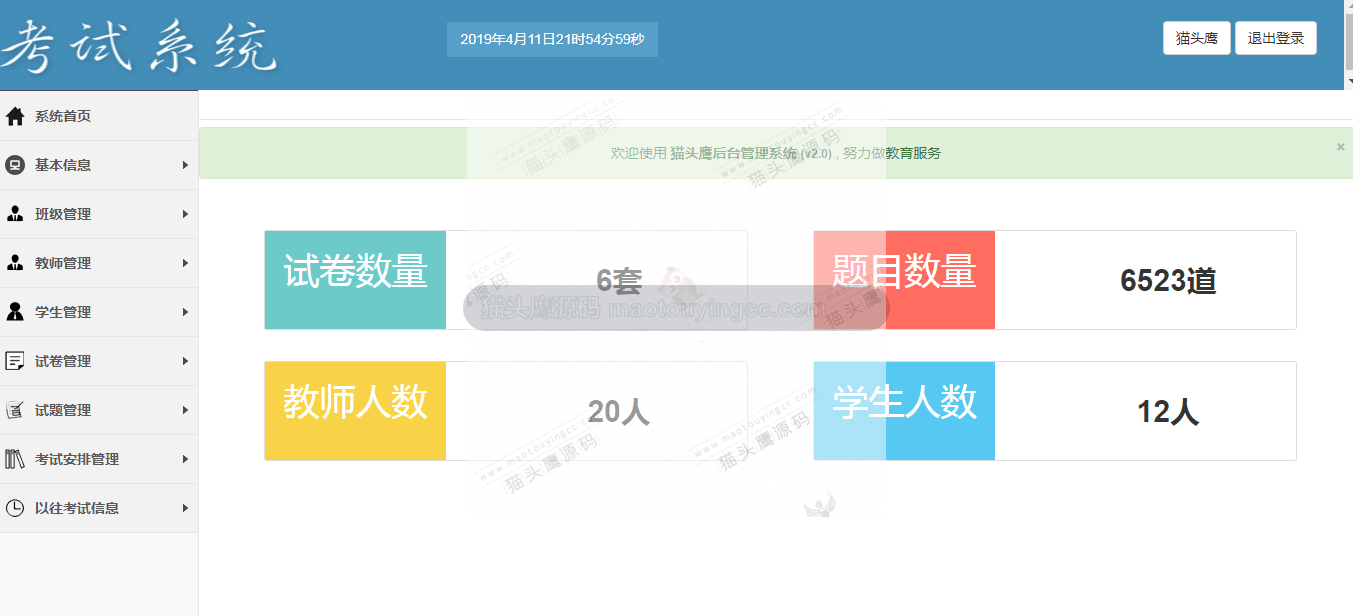Click the notepad icon beside 试题管理
This screenshot has height=616, width=1353.
pyautogui.click(x=15, y=410)
